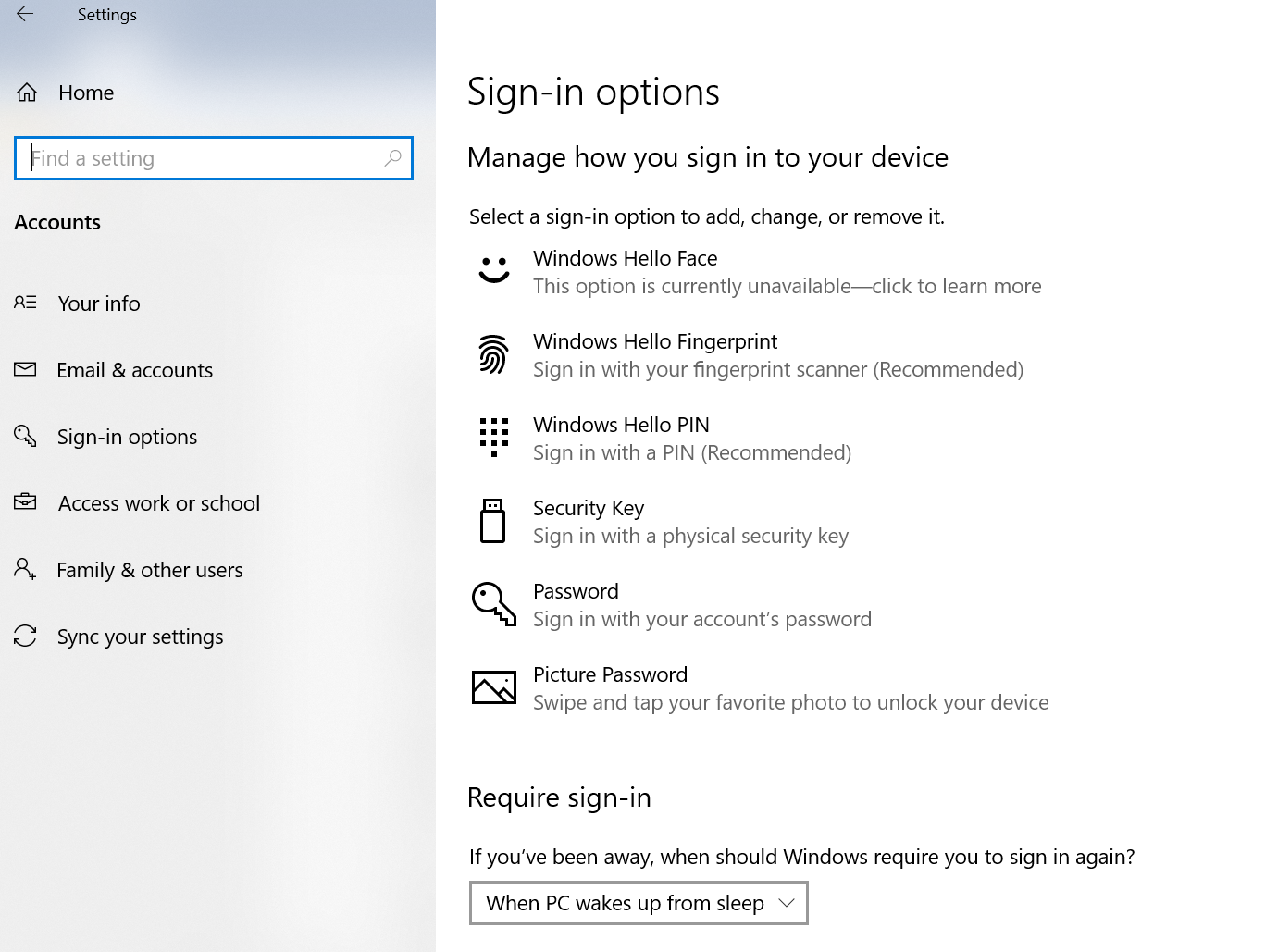The width and height of the screenshot is (1265, 952).
Task: Click the Windows Hello Fingerprint icon
Action: (493, 353)
